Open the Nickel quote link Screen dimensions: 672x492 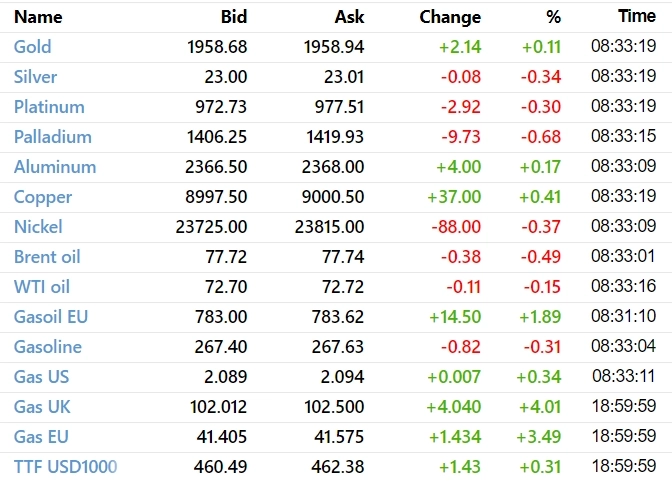point(40,227)
